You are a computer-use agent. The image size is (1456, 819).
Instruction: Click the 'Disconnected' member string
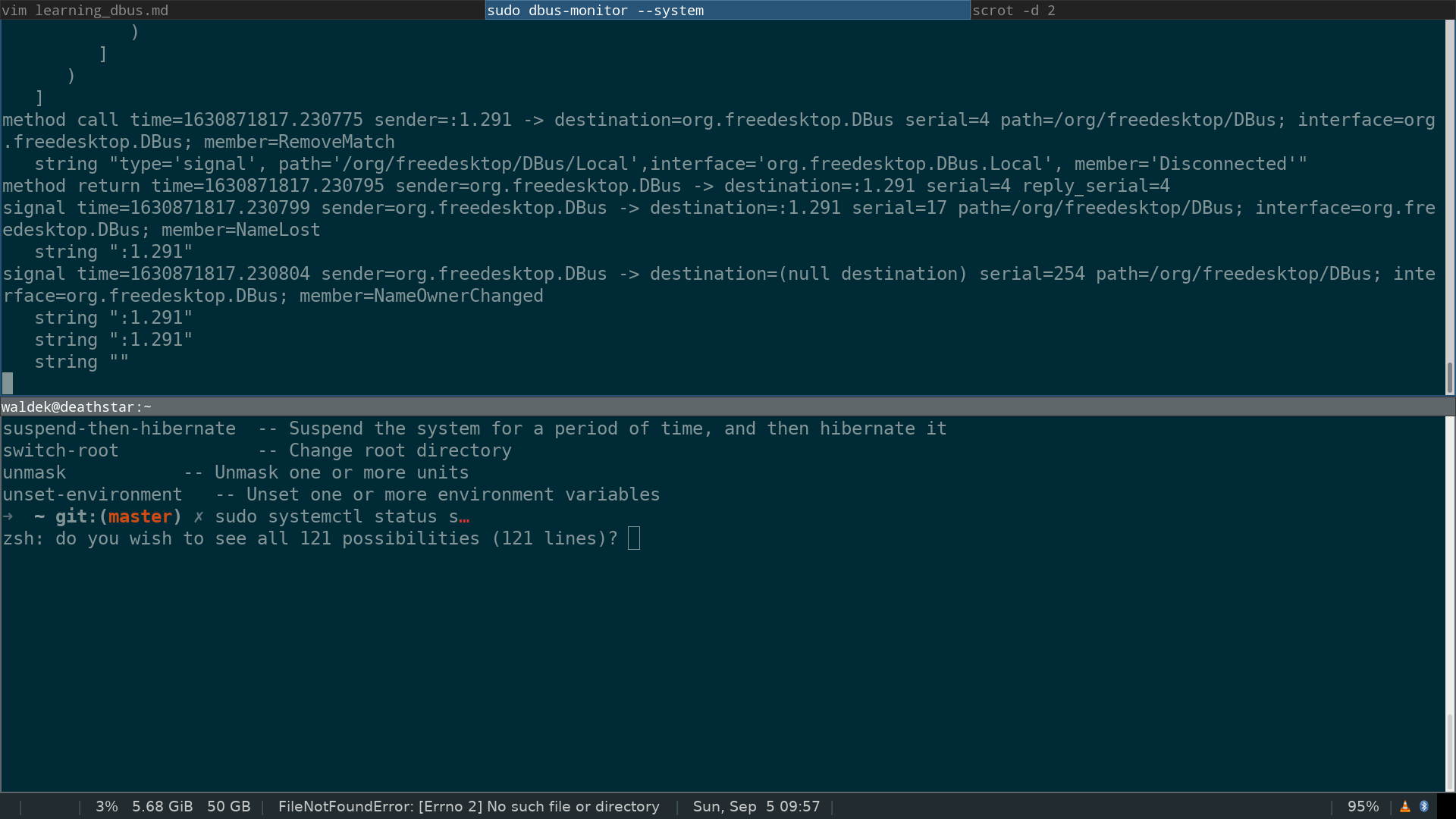pyautogui.click(x=1228, y=164)
